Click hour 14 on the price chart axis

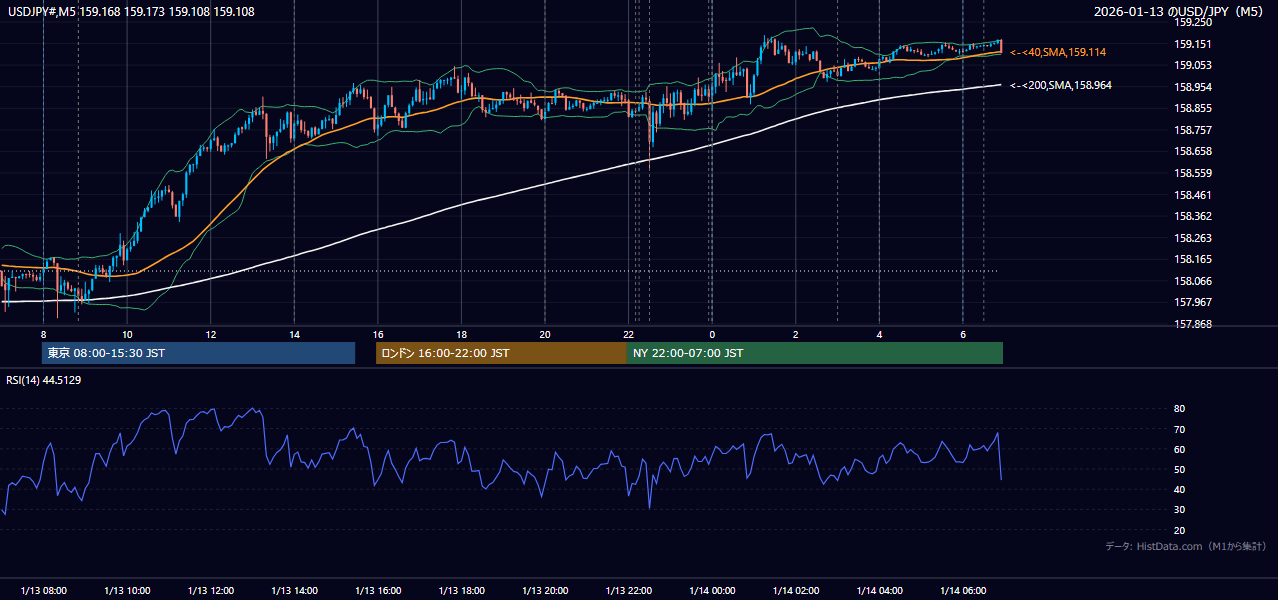pos(294,334)
